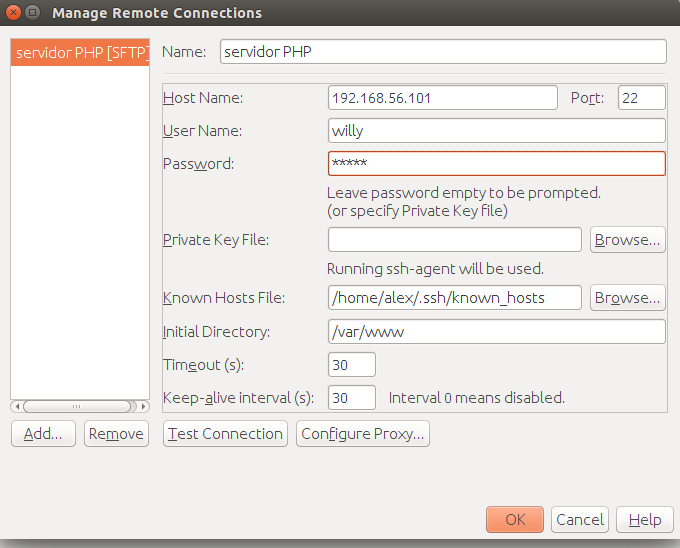Click right arrow of connection list scrollbar
The image size is (680, 548).
pyautogui.click(x=144, y=406)
